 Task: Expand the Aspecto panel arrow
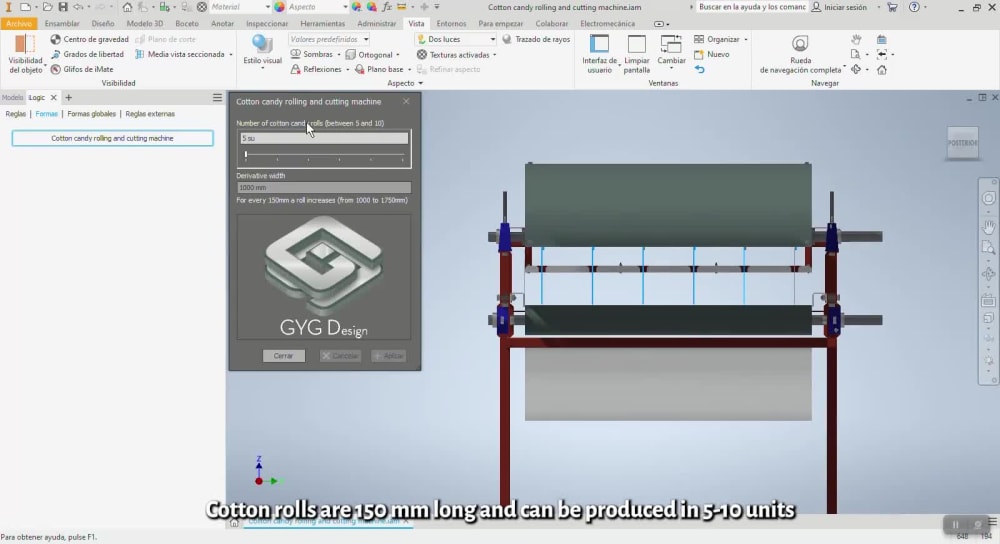pos(420,84)
